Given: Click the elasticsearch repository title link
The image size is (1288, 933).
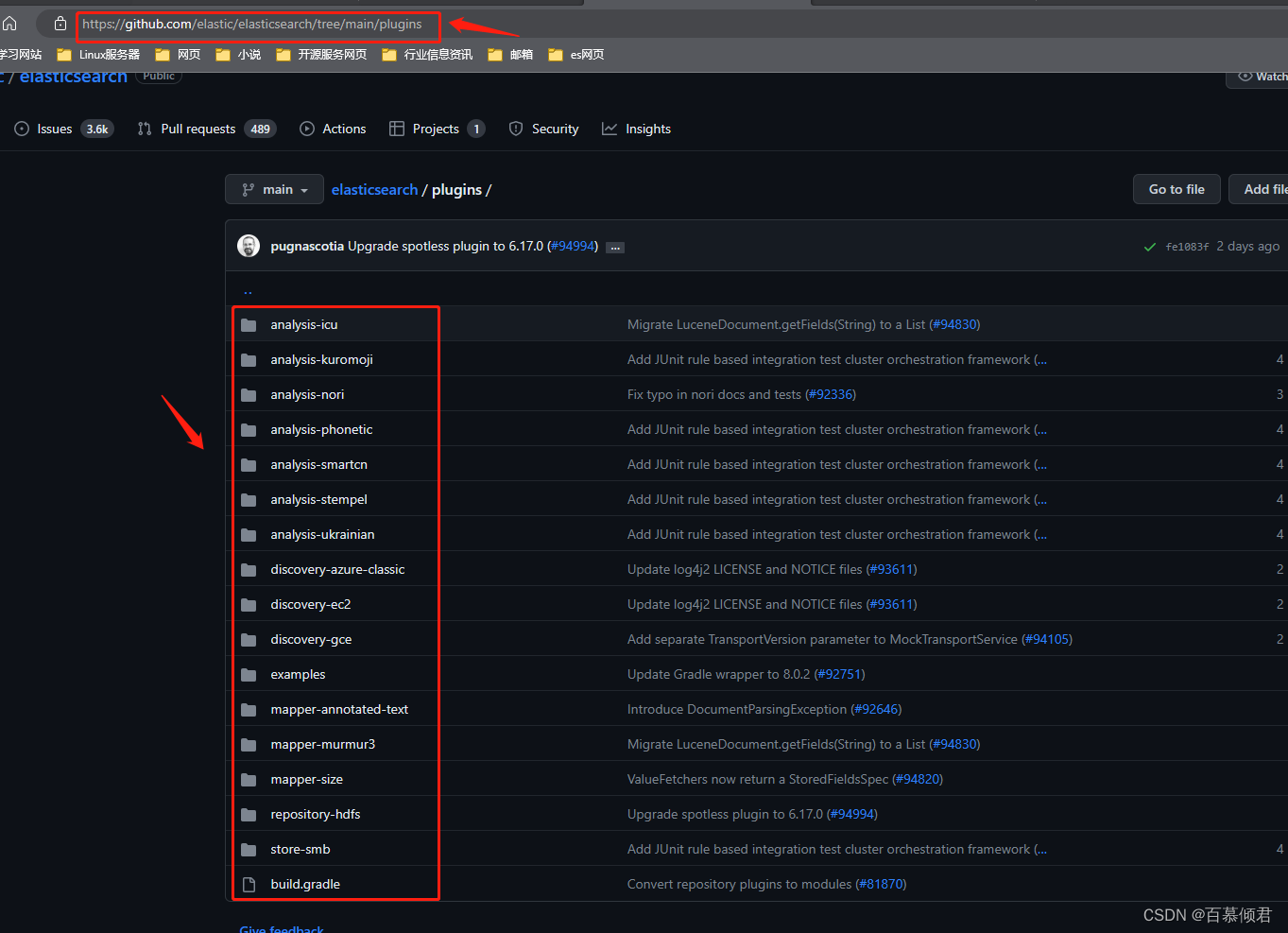Looking at the screenshot, I should [x=73, y=76].
